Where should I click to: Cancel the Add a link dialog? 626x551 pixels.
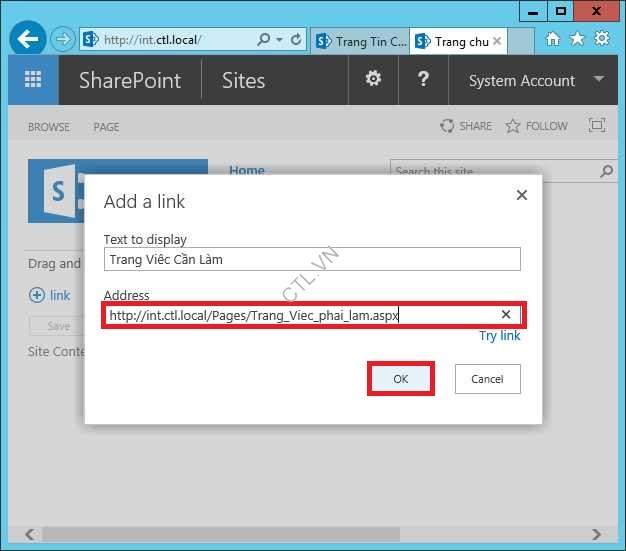[487, 379]
